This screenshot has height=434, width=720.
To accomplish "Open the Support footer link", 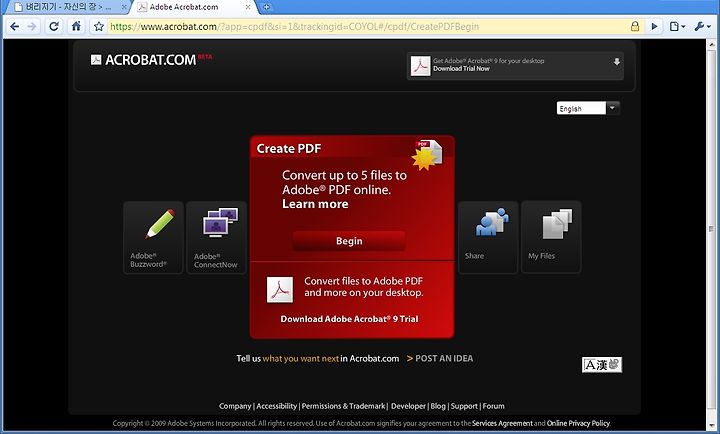I will click(464, 406).
